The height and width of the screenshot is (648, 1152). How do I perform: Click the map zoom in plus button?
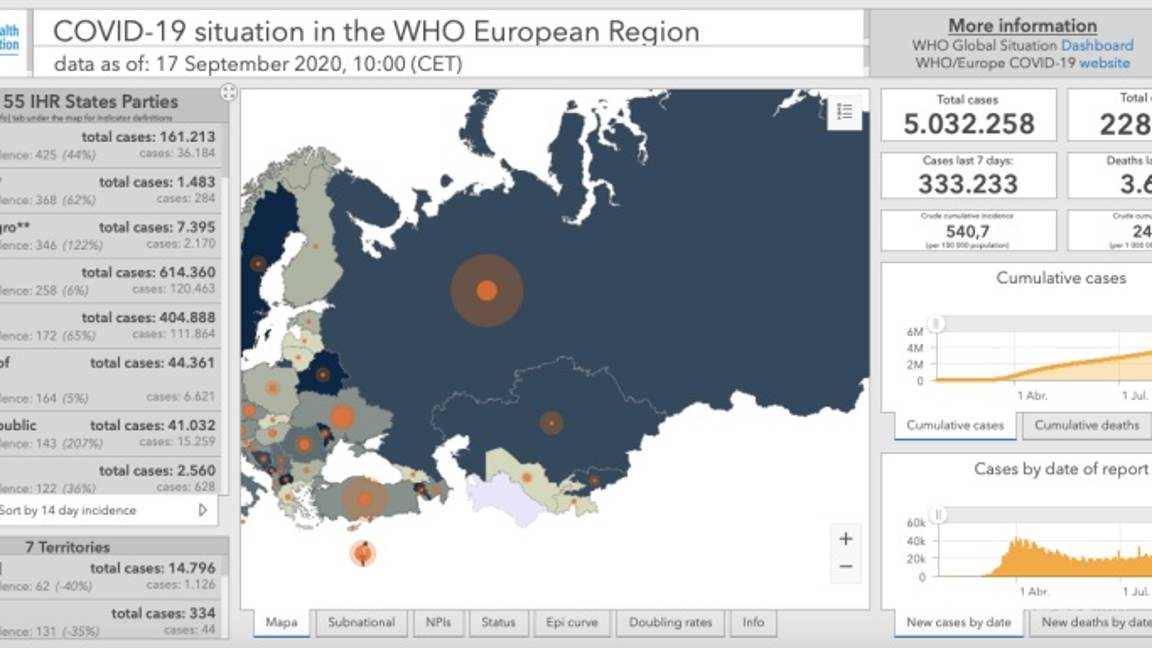tap(845, 539)
